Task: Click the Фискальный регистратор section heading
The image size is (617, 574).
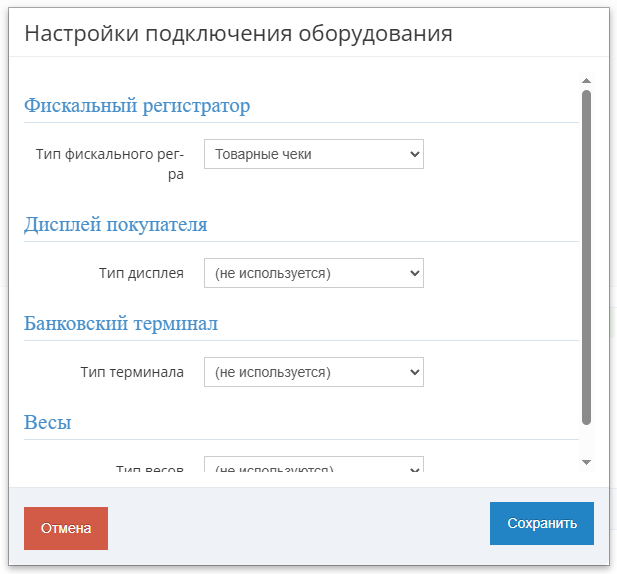Action: pyautogui.click(x=137, y=105)
